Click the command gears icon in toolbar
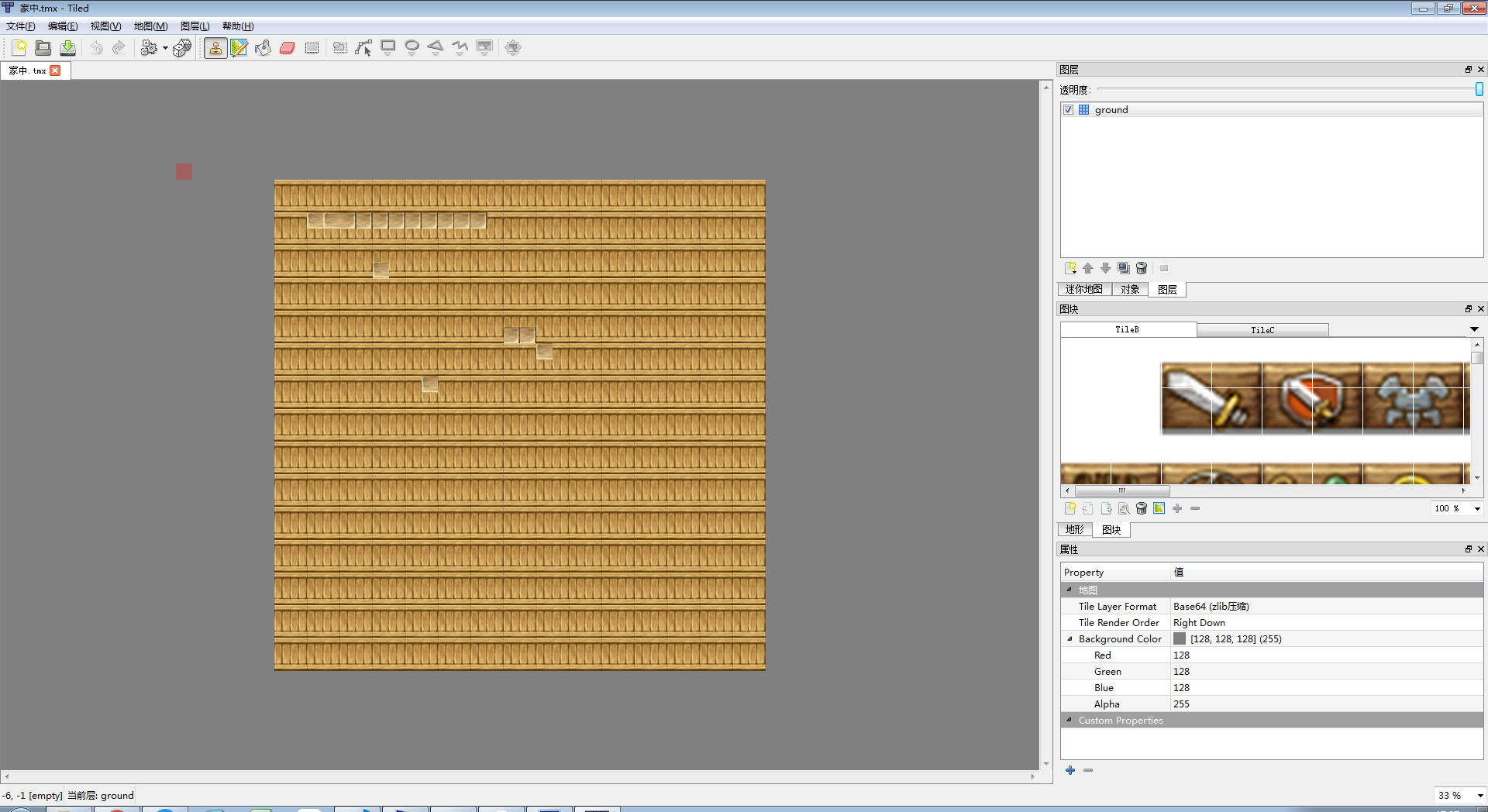 click(149, 48)
